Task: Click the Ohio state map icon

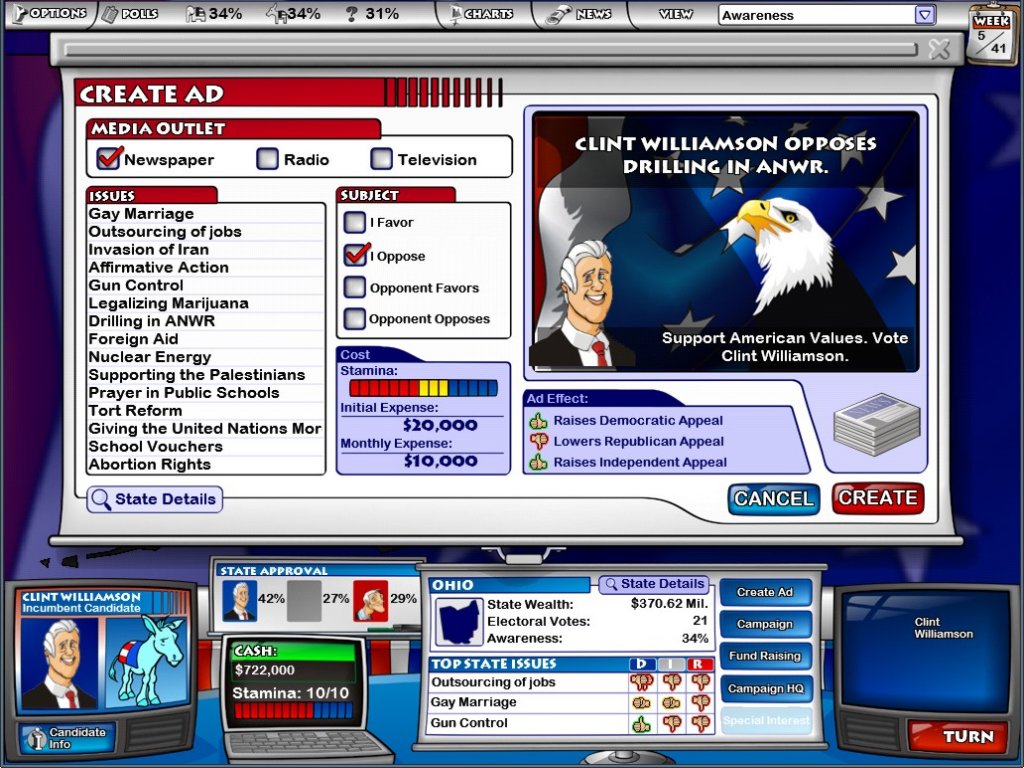Action: pyautogui.click(x=460, y=621)
